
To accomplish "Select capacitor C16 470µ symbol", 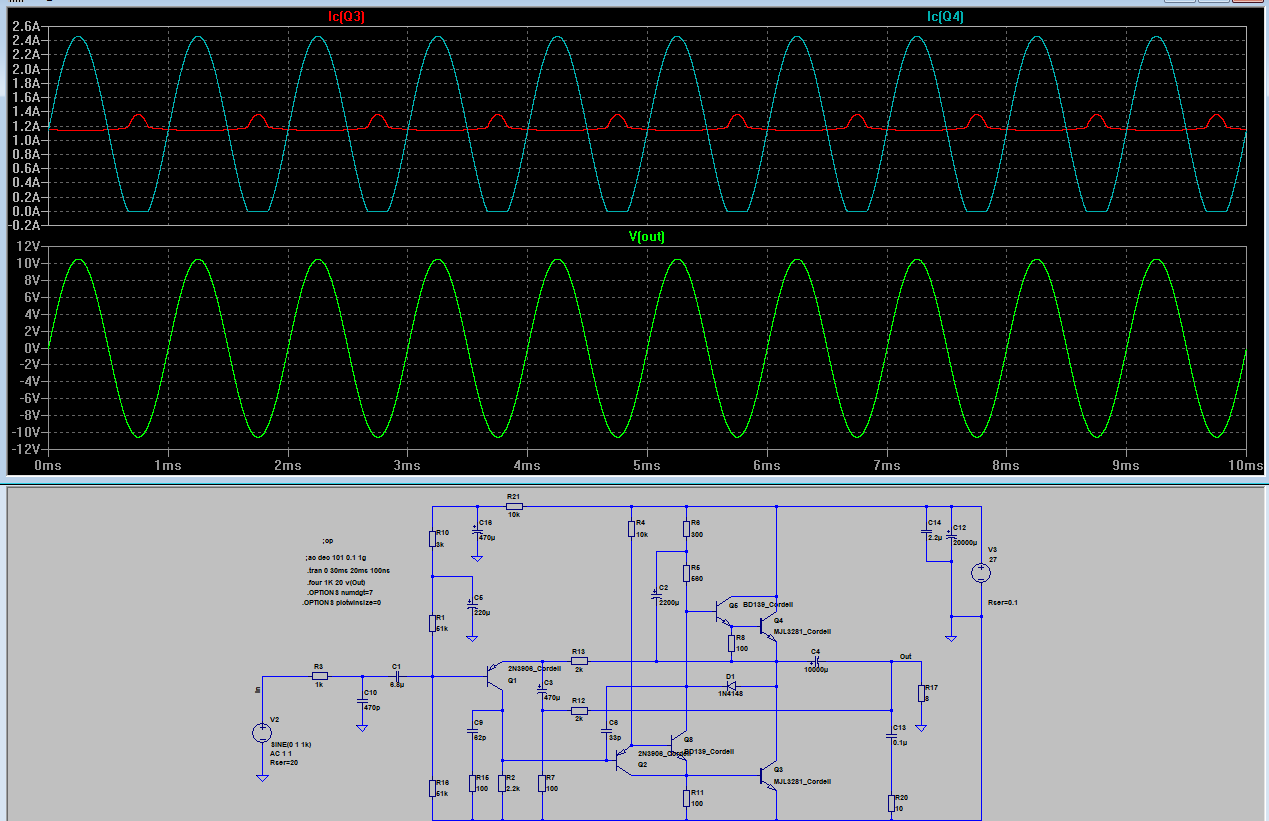I will (476, 531).
